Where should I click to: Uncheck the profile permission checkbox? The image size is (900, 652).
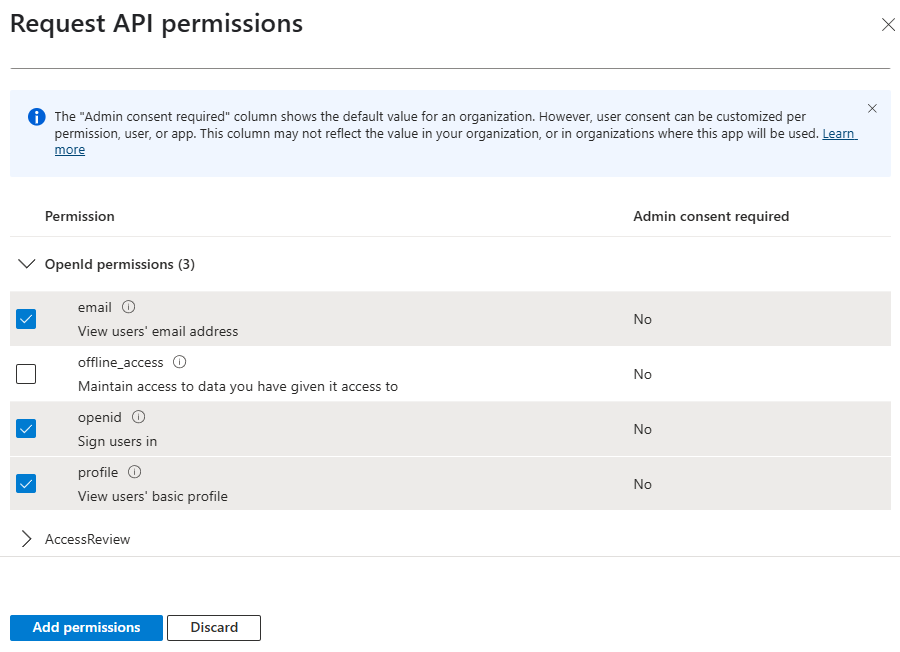coord(26,484)
